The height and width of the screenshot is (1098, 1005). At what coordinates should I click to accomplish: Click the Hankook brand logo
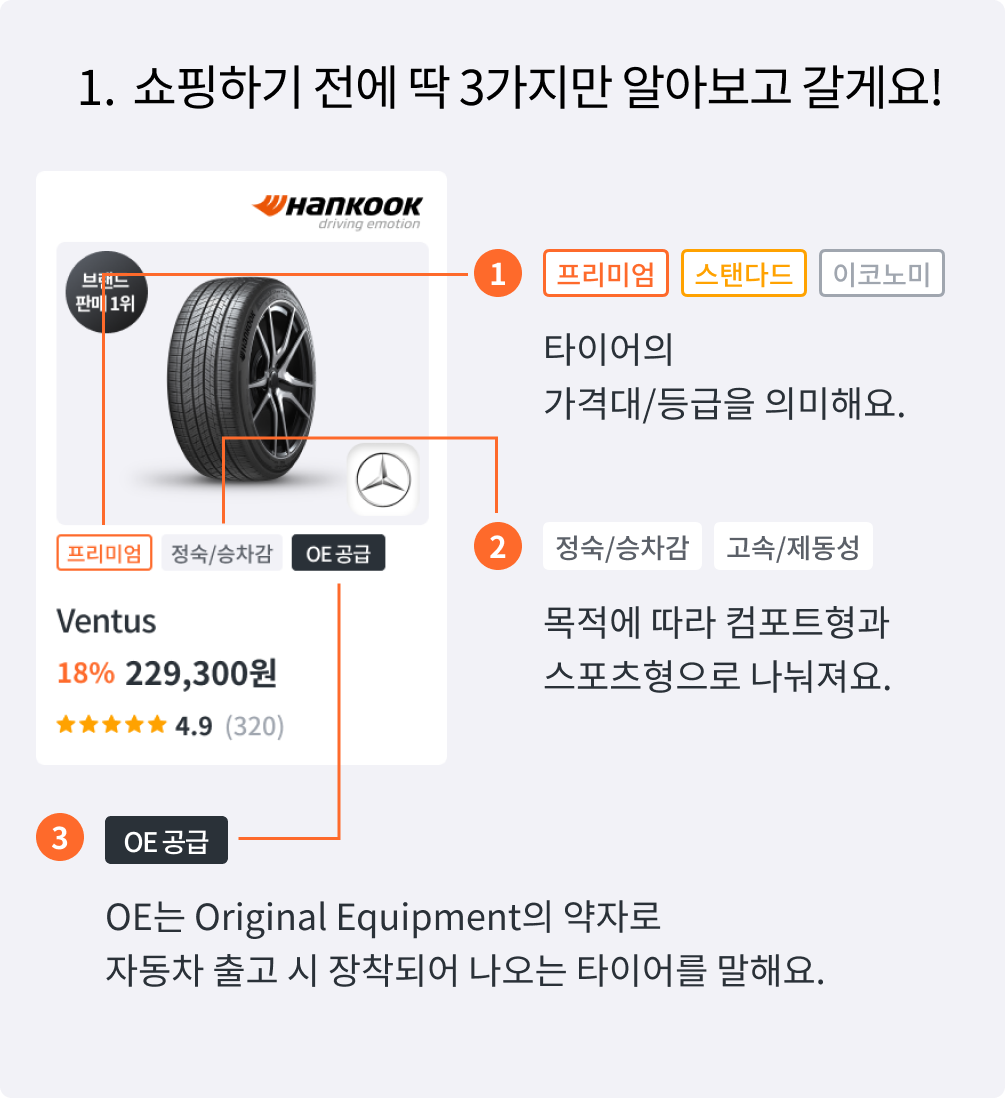337,212
